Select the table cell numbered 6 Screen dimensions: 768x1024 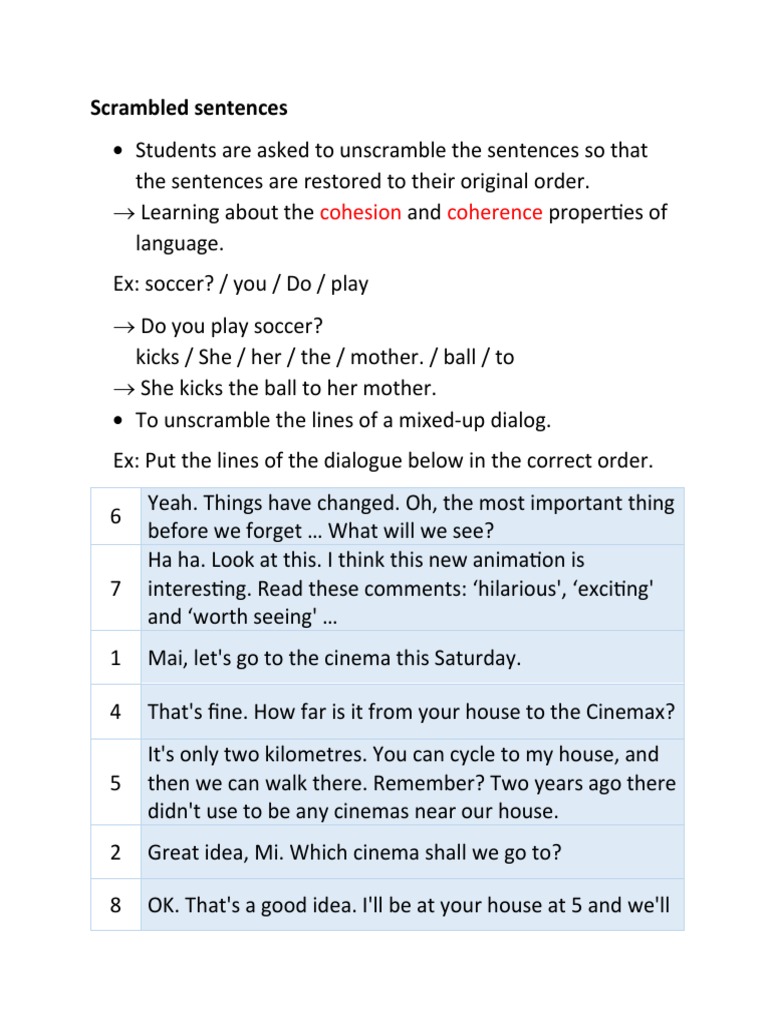[x=115, y=517]
